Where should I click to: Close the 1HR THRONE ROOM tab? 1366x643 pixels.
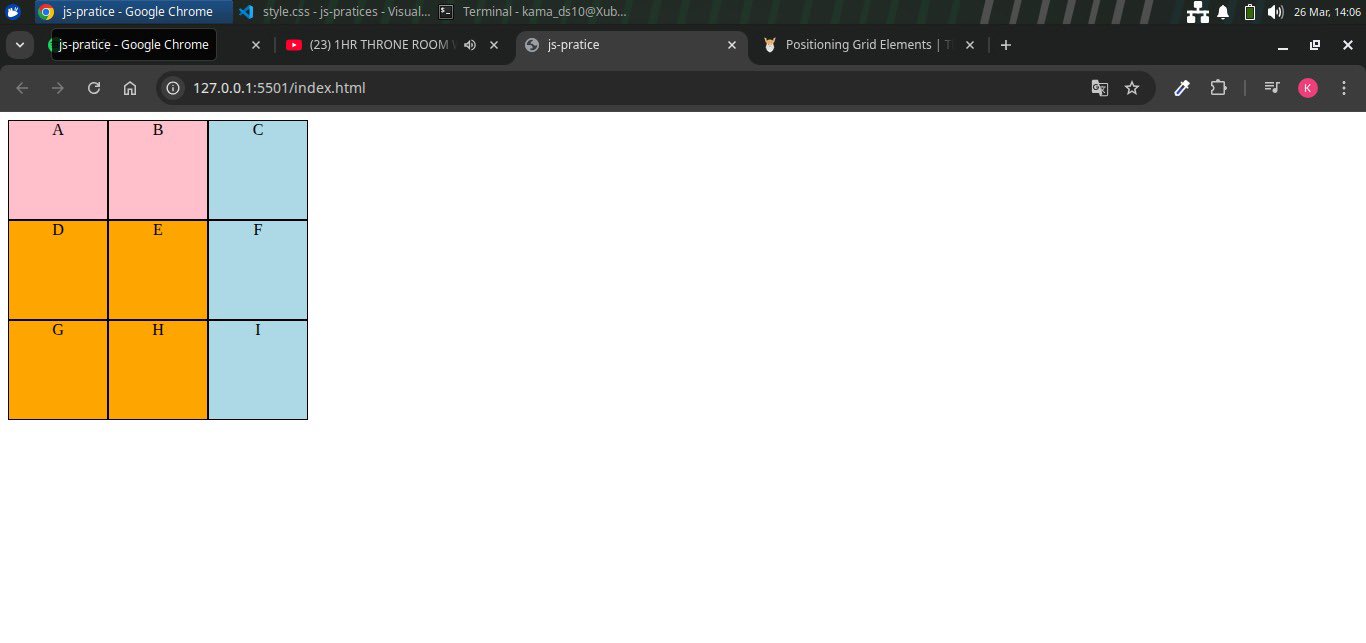coord(494,45)
